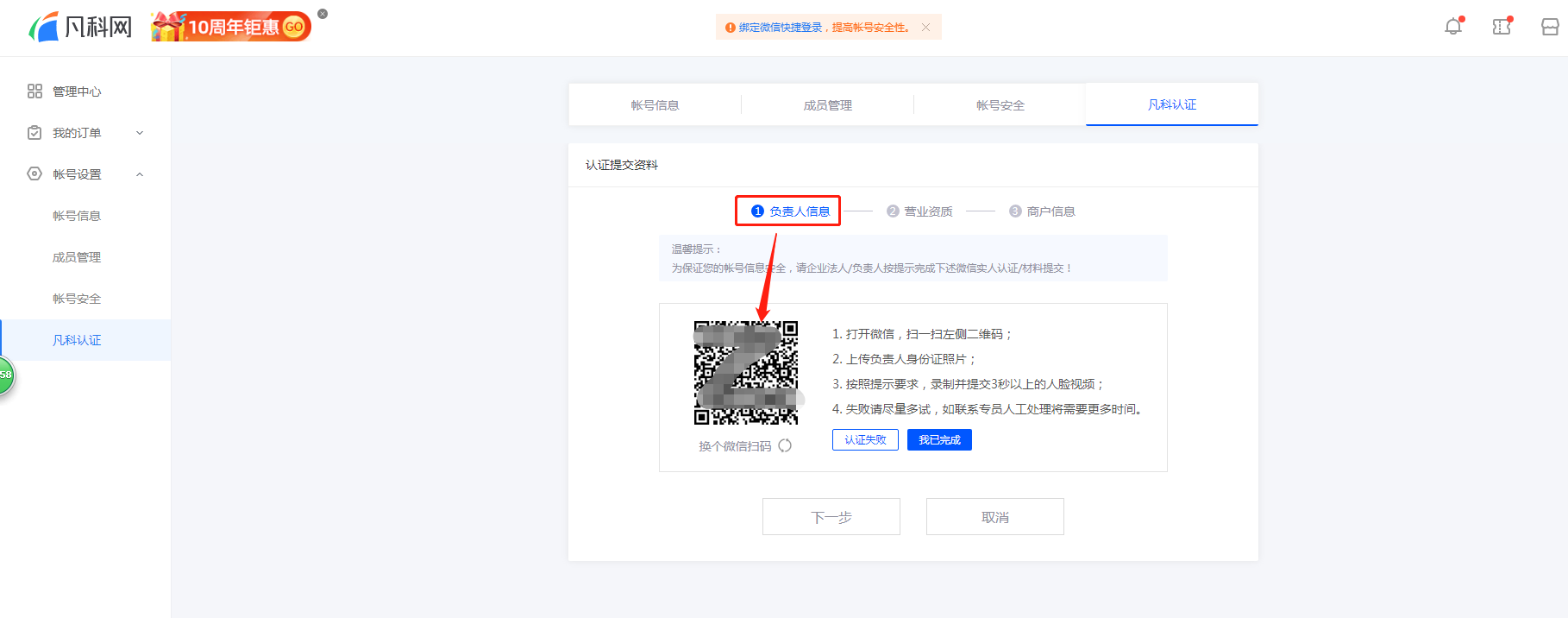This screenshot has width=1568, height=618.
Task: Open the 10周年钜惠 promotion banner
Action: tap(231, 27)
